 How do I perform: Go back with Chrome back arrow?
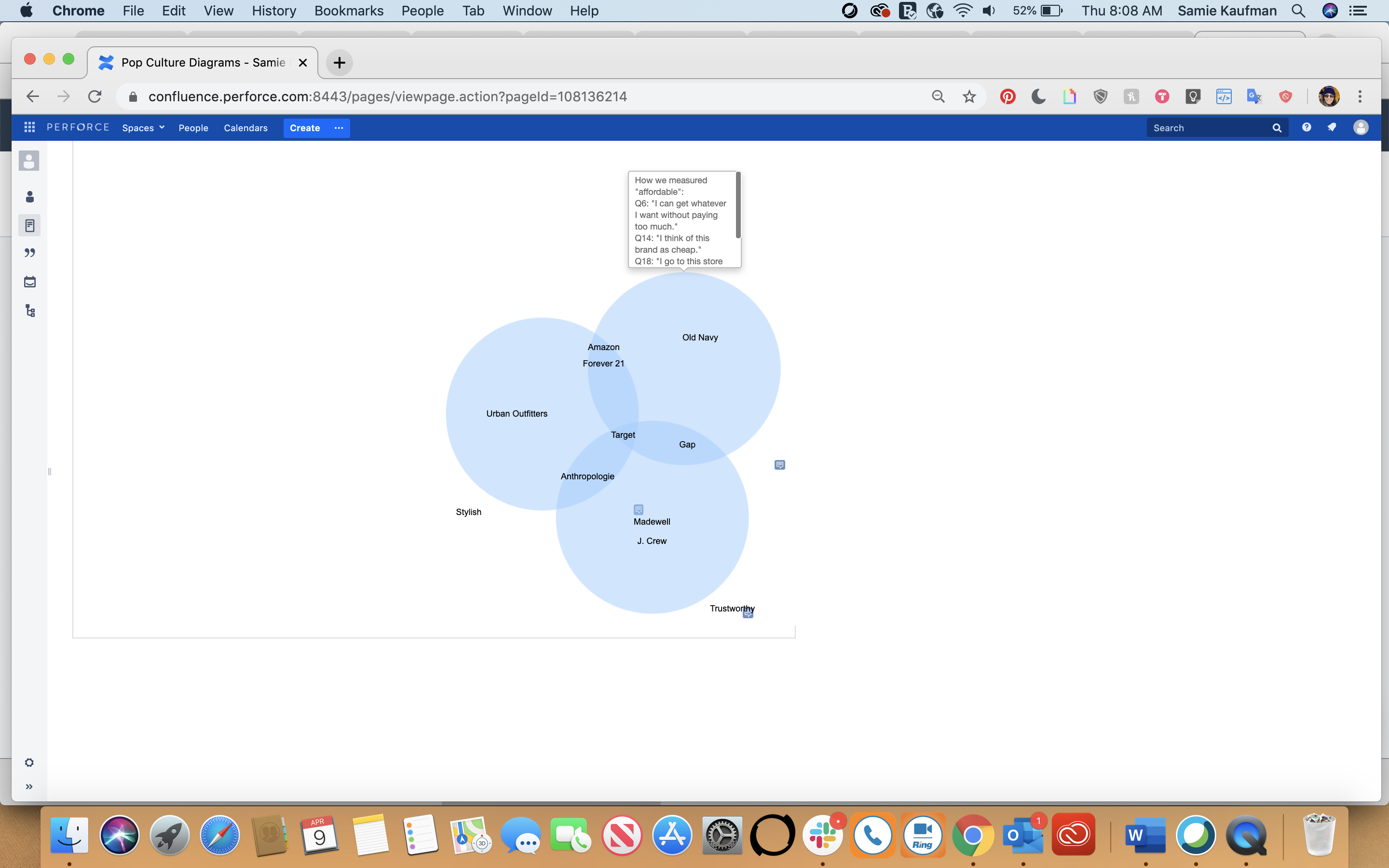[33, 96]
